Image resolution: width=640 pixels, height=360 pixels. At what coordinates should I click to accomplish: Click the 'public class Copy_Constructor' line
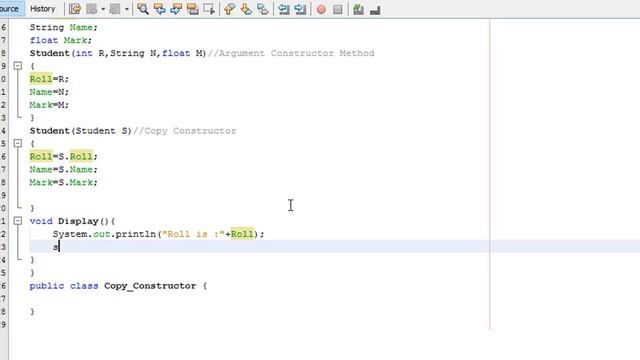(118, 286)
